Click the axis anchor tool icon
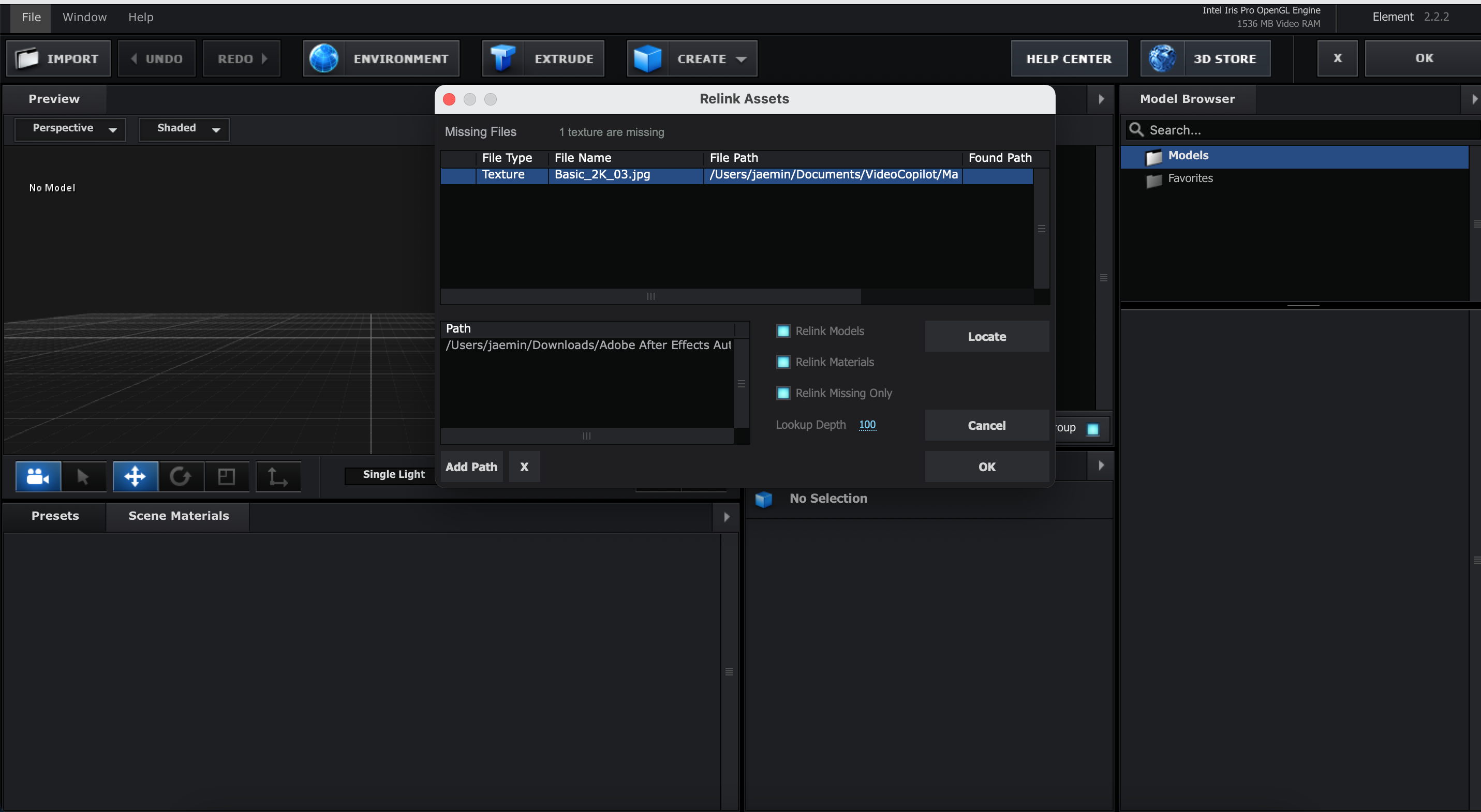Viewport: 1481px width, 812px height. pyautogui.click(x=278, y=476)
